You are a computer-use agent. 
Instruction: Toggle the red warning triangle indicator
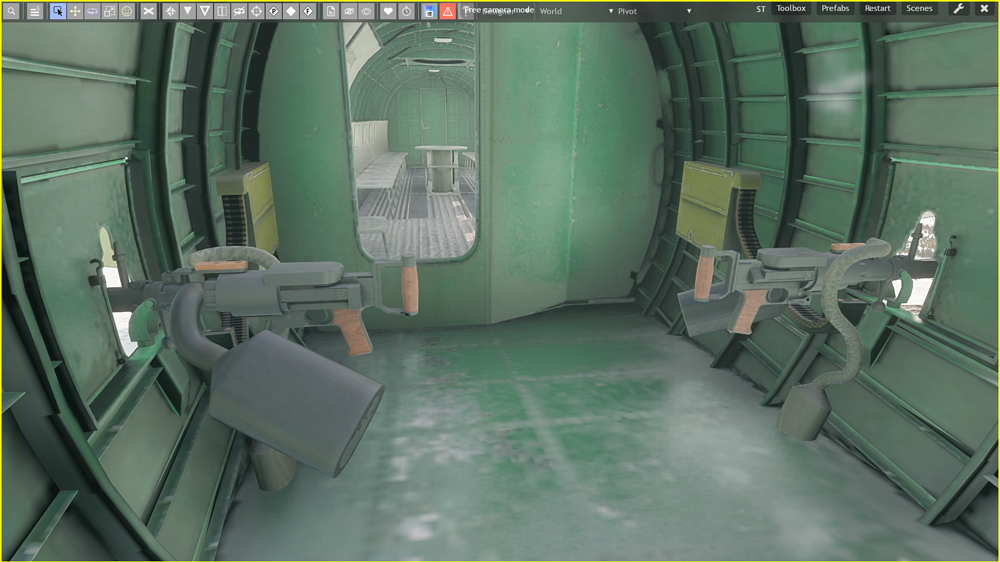447,11
